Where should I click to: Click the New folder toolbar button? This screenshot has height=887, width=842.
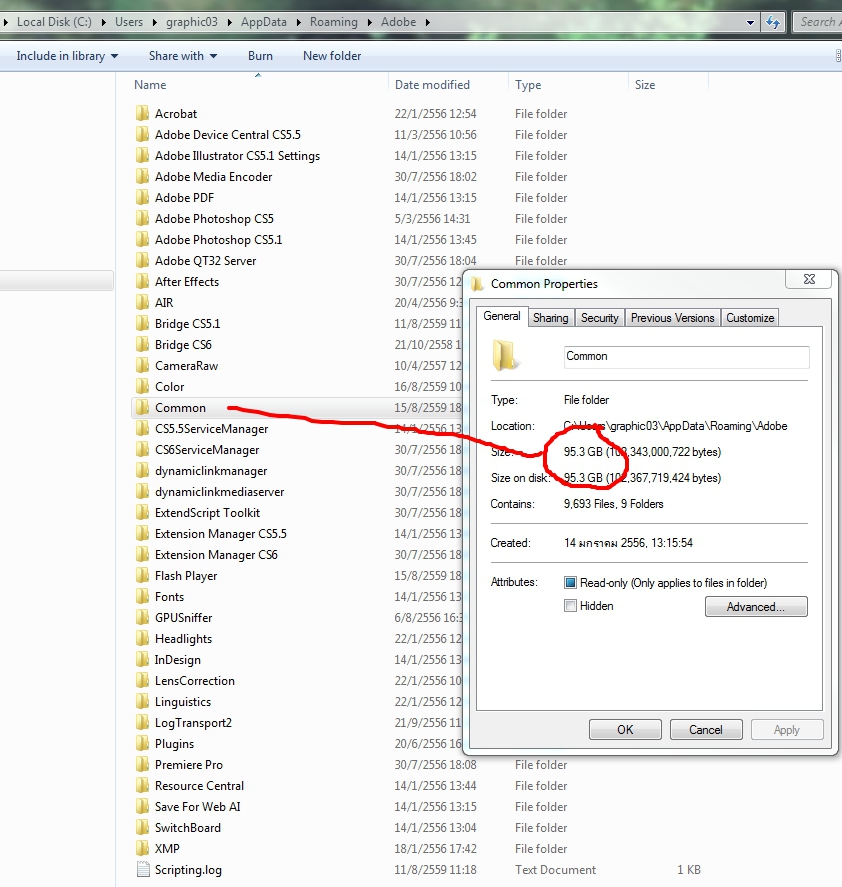332,55
